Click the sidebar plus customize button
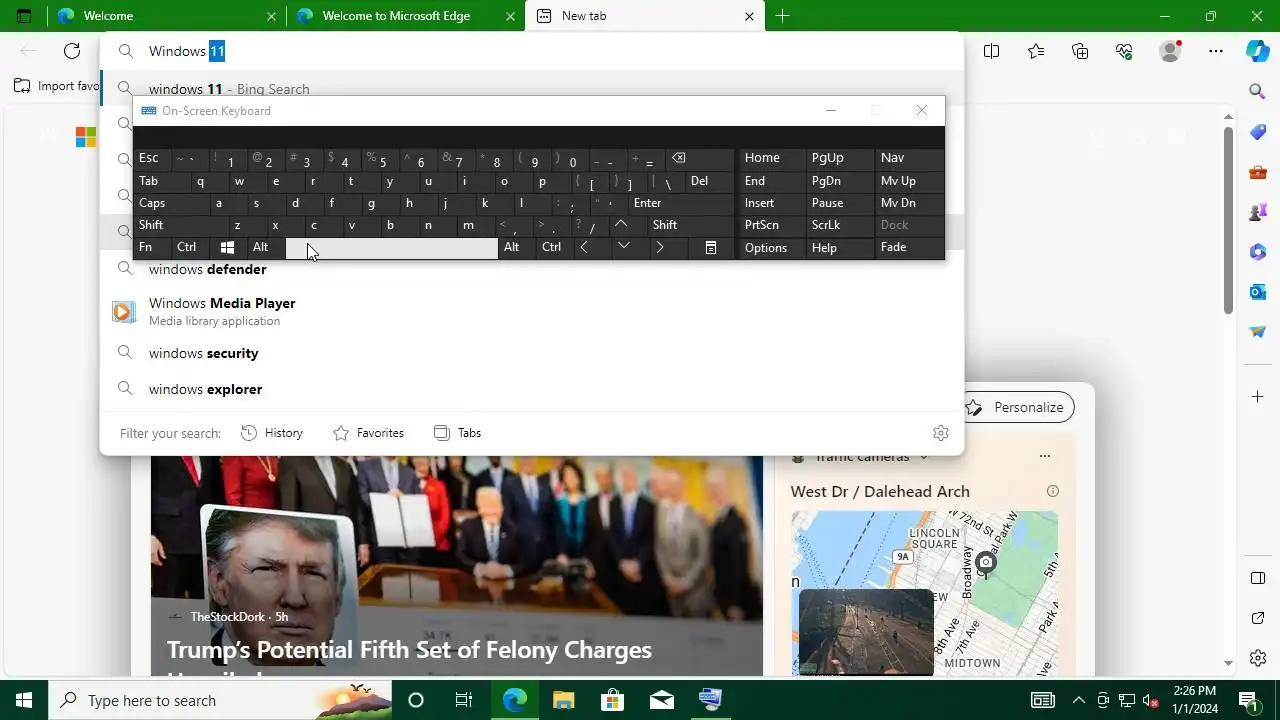1280x720 pixels. tap(1258, 397)
